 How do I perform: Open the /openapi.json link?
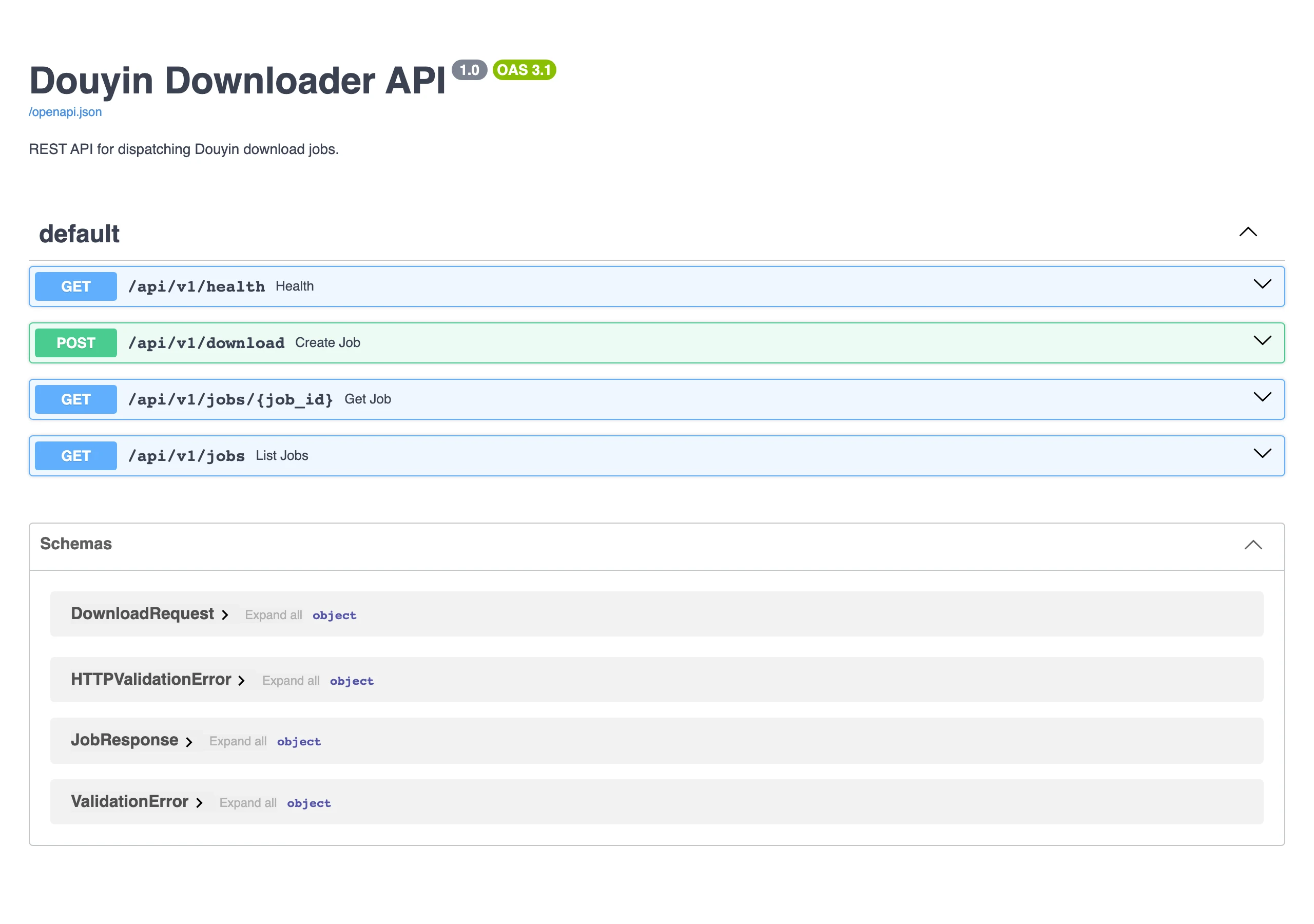[x=65, y=111]
